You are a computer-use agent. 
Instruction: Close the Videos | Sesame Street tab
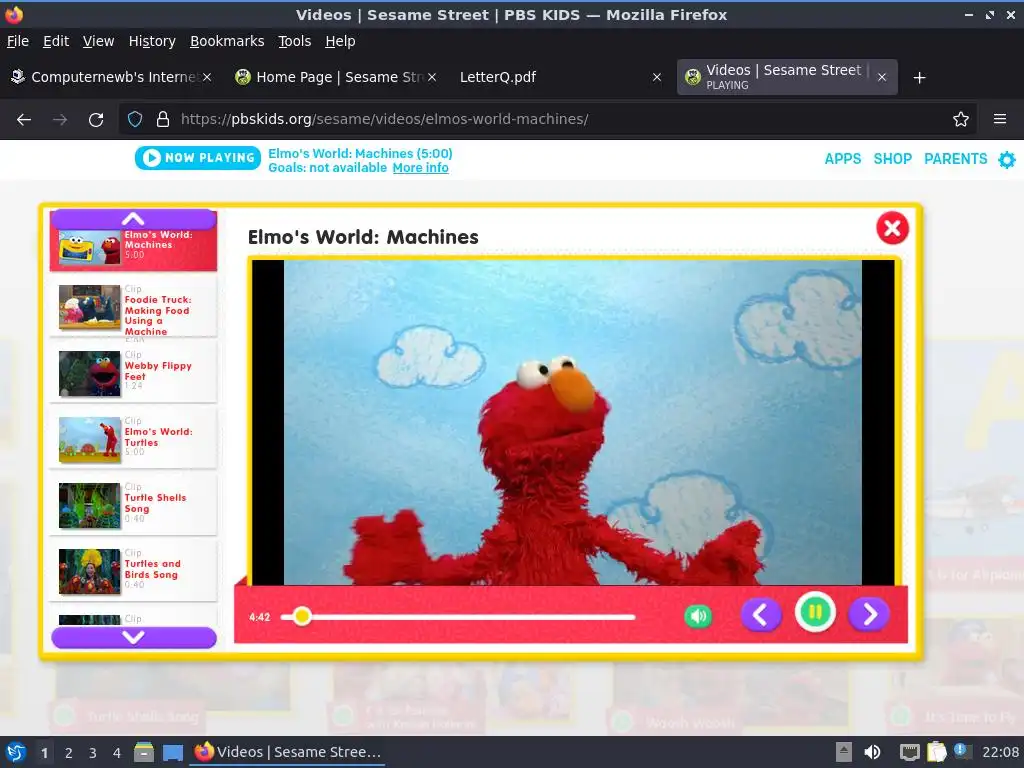click(882, 77)
